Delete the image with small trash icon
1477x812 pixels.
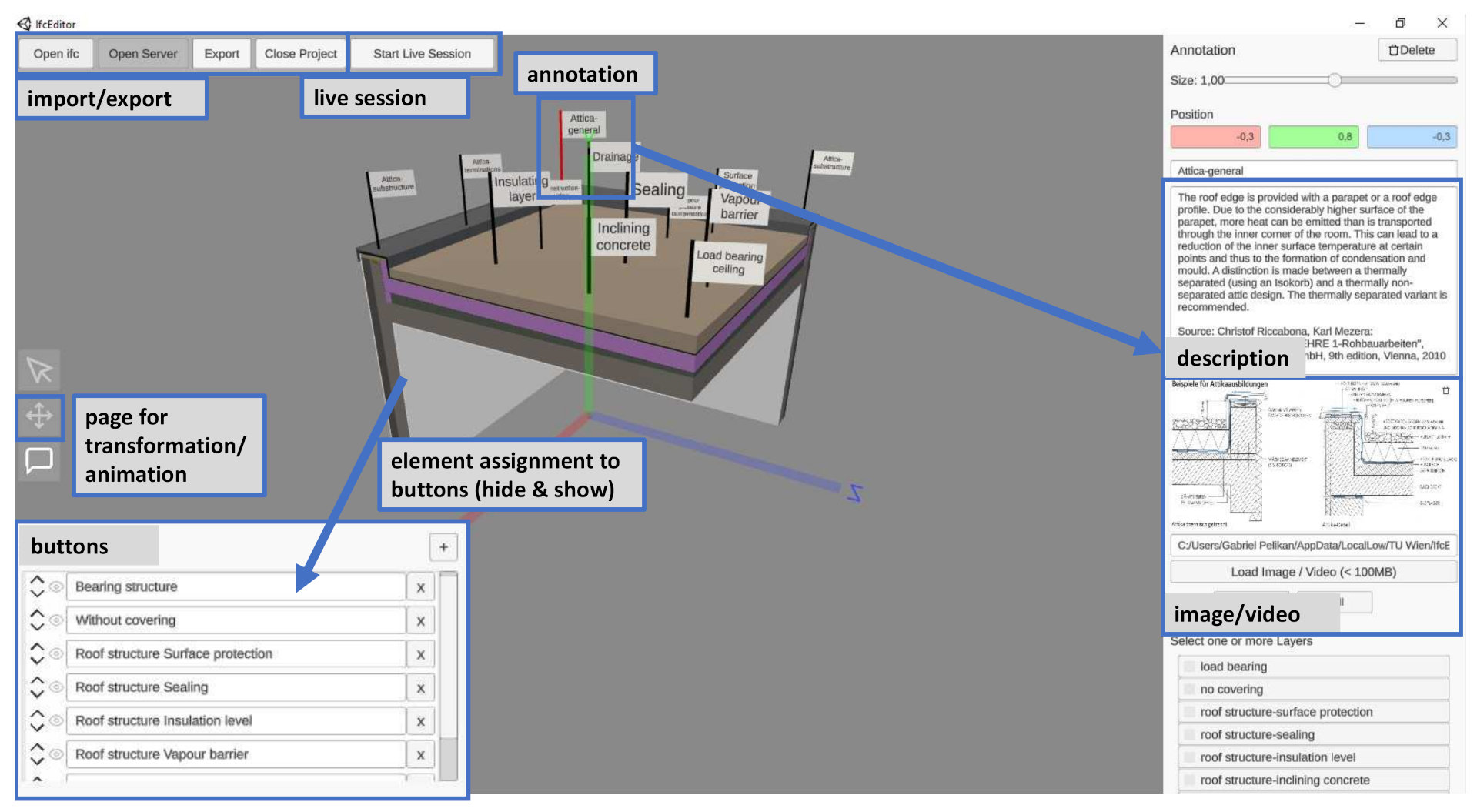1445,391
